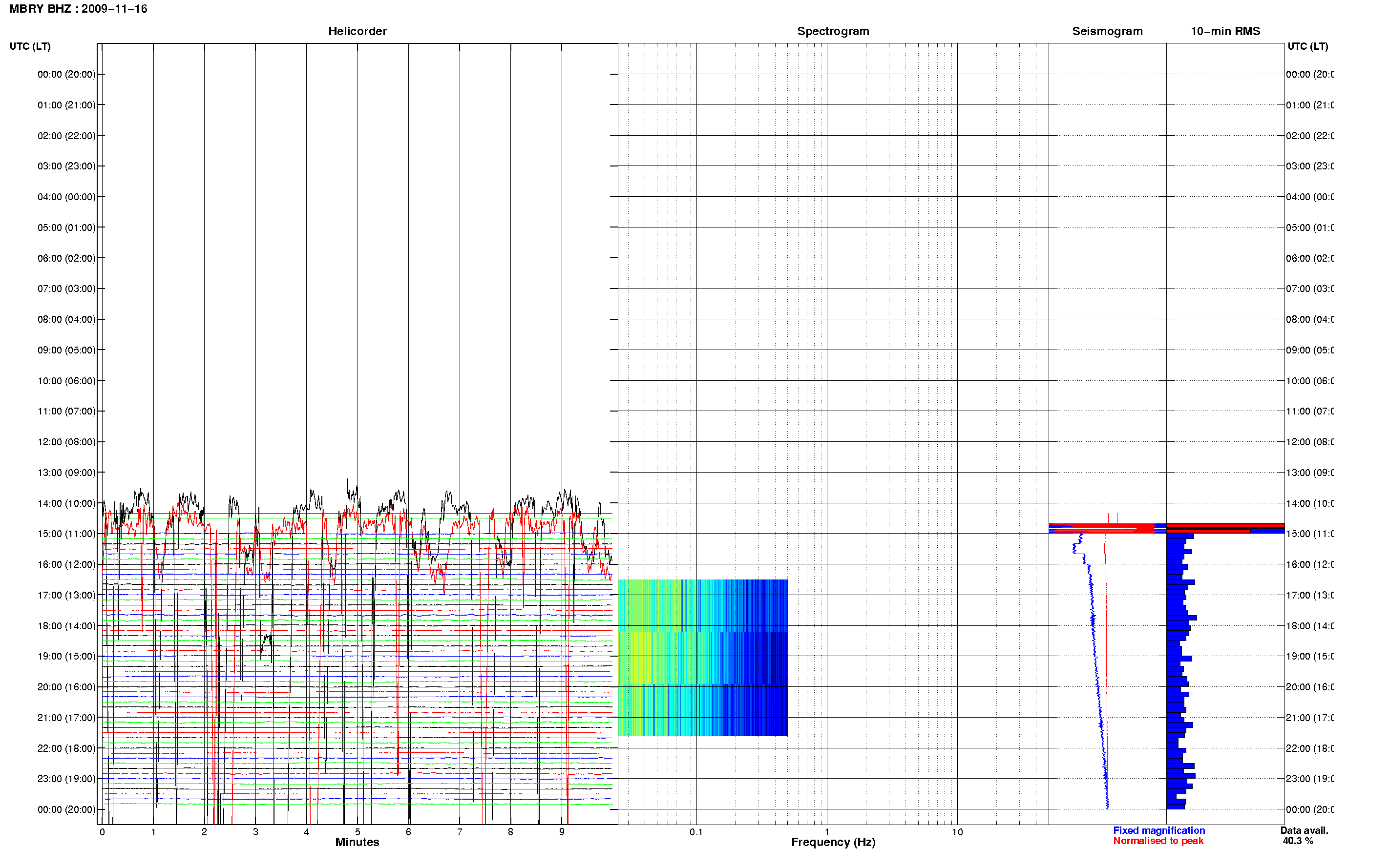The width and height of the screenshot is (1389, 868).
Task: Click the left '00:00 (20:00)' label at top
Action: [x=66, y=74]
